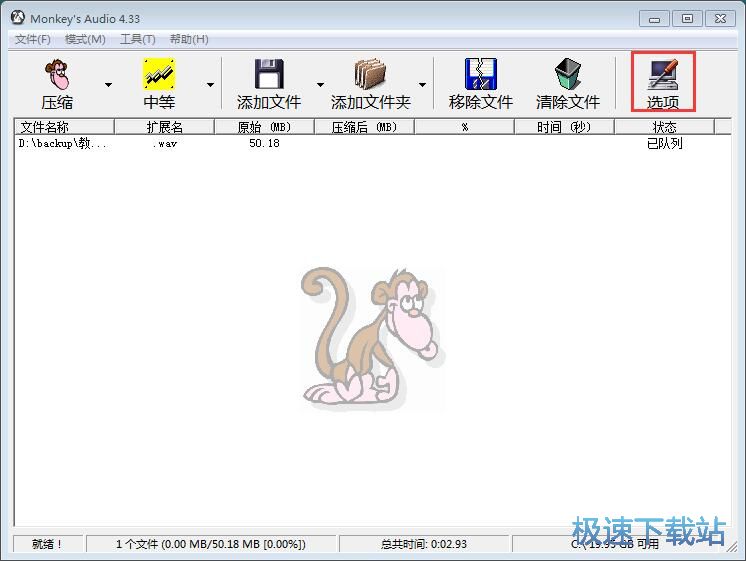
Task: Open the 选项 options icon
Action: (x=663, y=75)
